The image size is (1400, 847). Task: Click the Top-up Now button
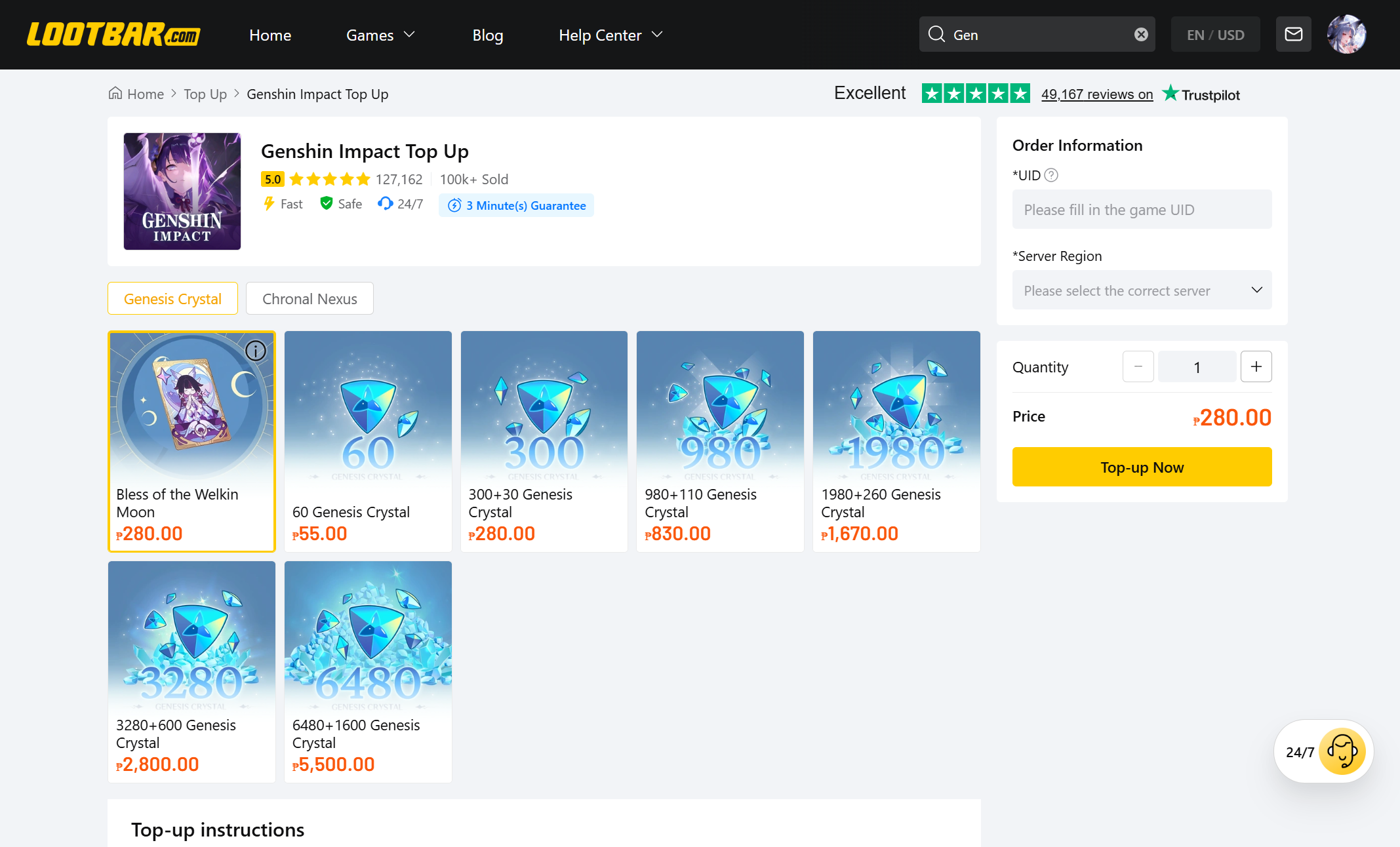(x=1142, y=467)
